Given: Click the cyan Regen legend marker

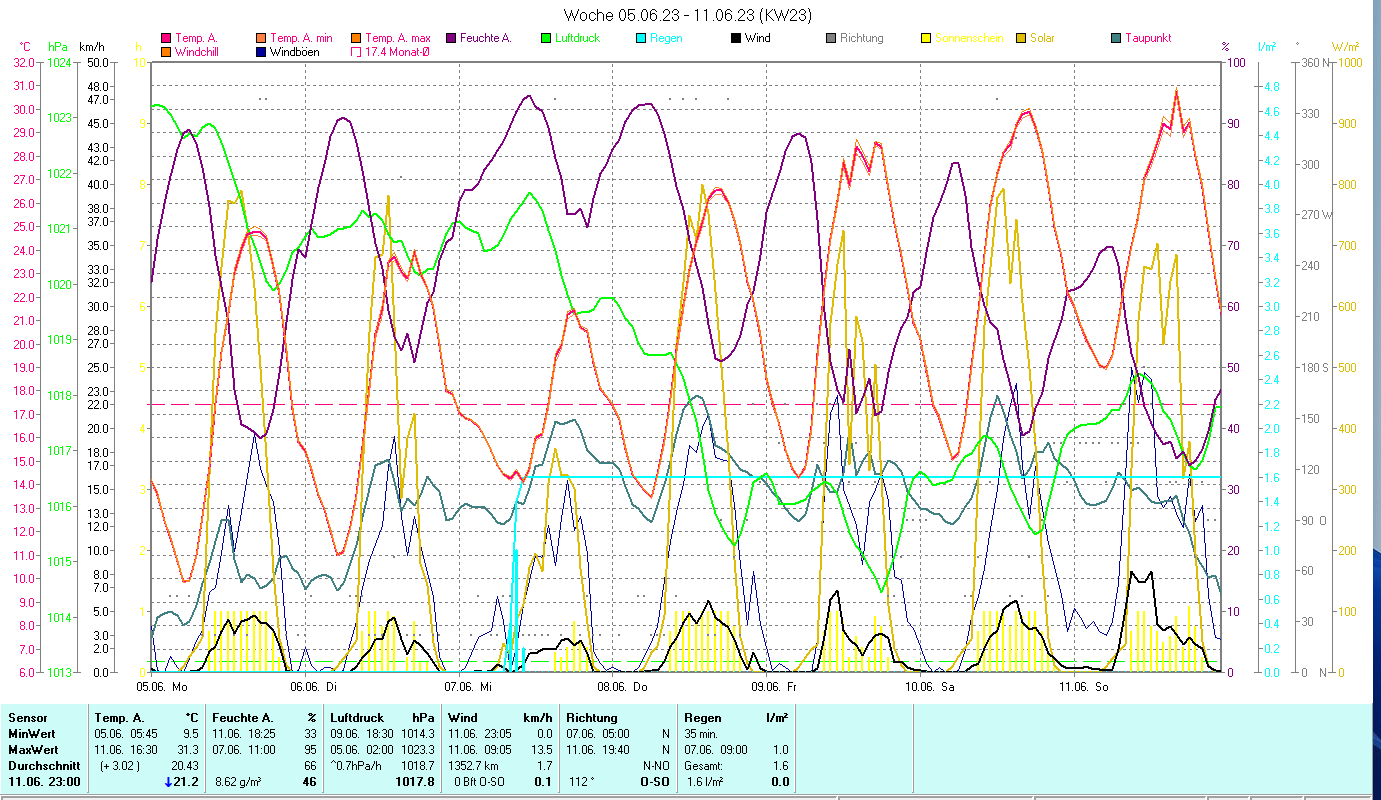Looking at the screenshot, I should pyautogui.click(x=641, y=39).
